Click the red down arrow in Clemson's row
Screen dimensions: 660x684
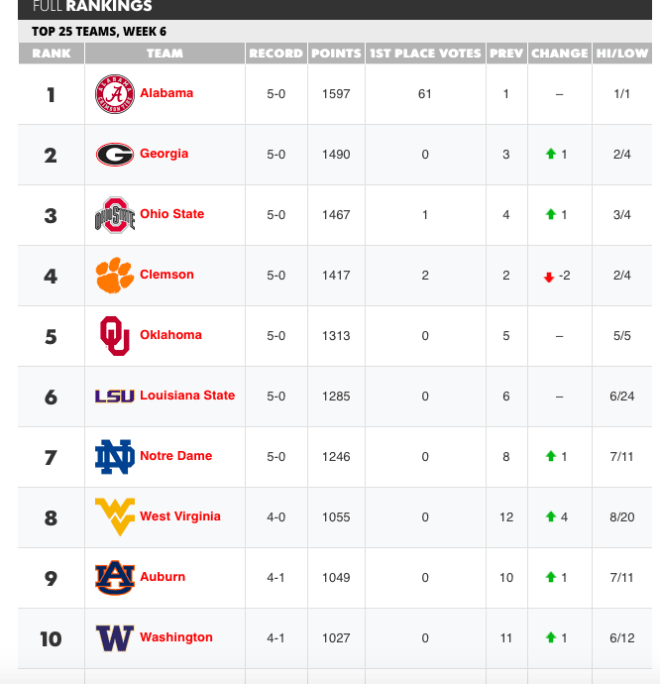click(549, 277)
